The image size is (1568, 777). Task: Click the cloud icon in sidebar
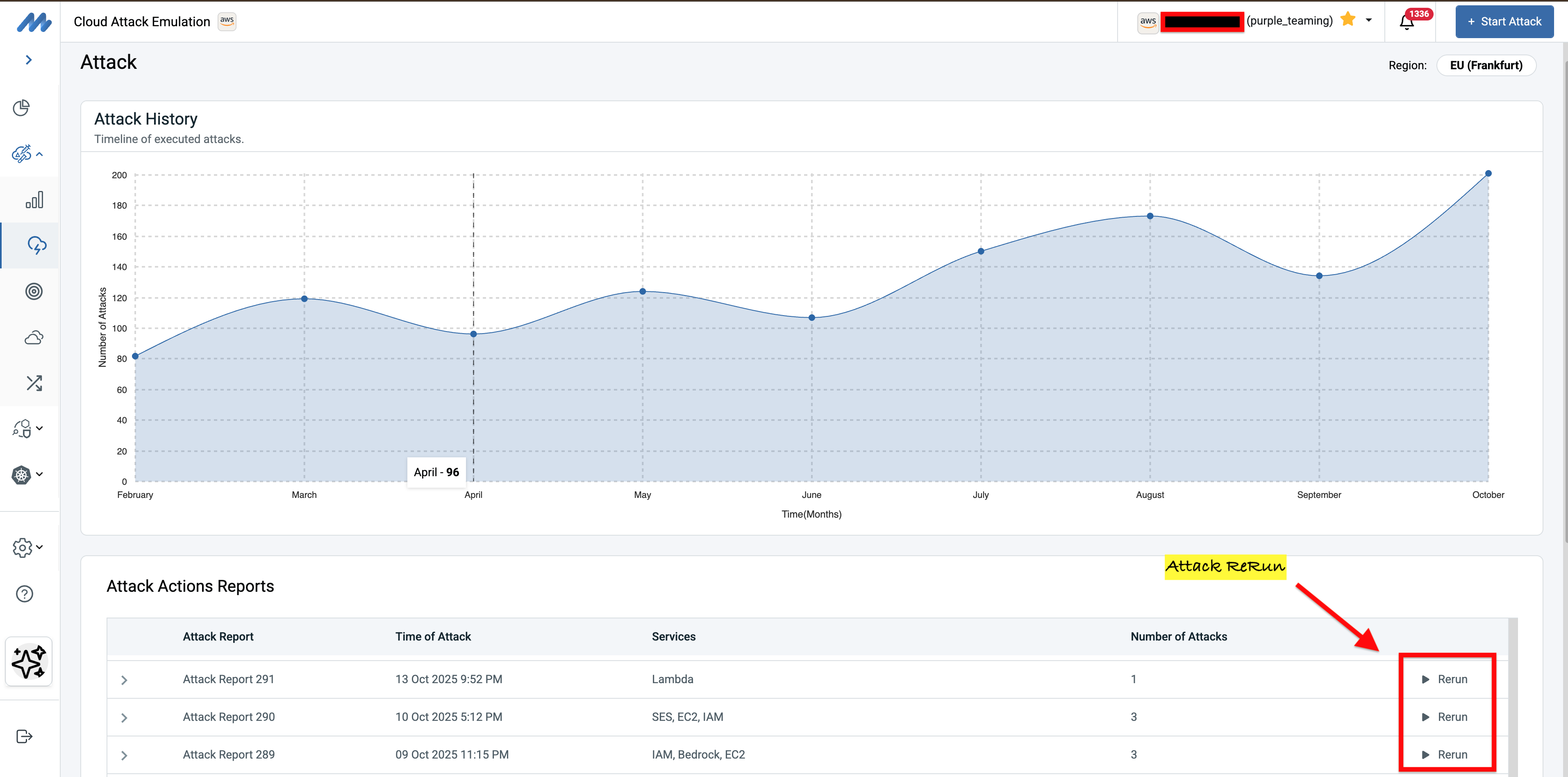34,338
